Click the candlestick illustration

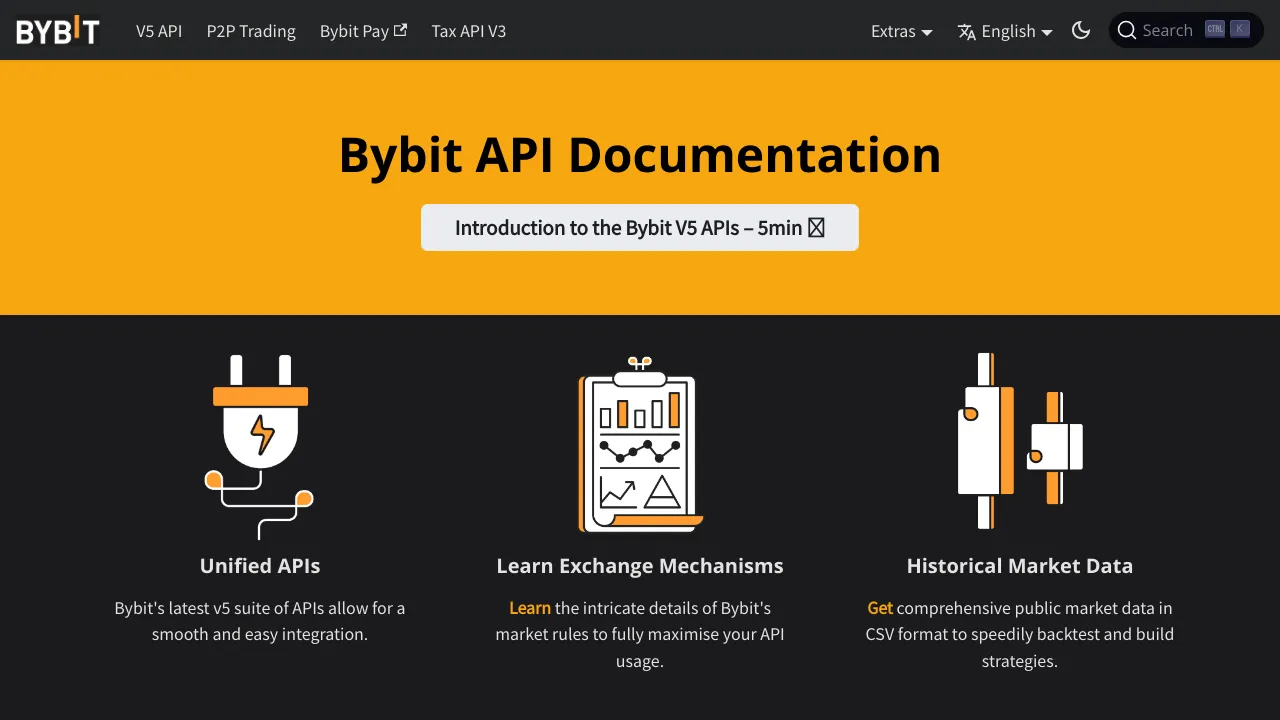1020,441
